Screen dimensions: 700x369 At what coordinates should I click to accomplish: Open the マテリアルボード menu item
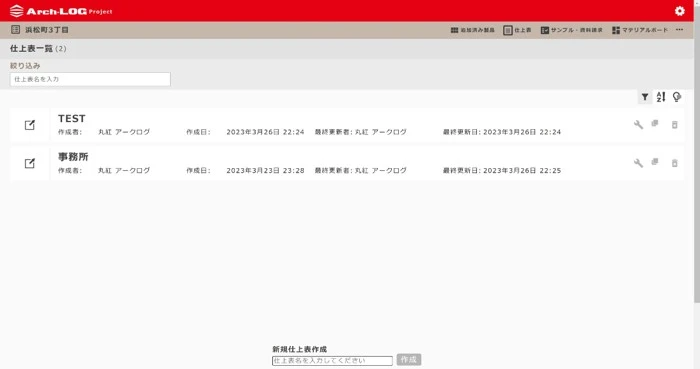tap(640, 30)
